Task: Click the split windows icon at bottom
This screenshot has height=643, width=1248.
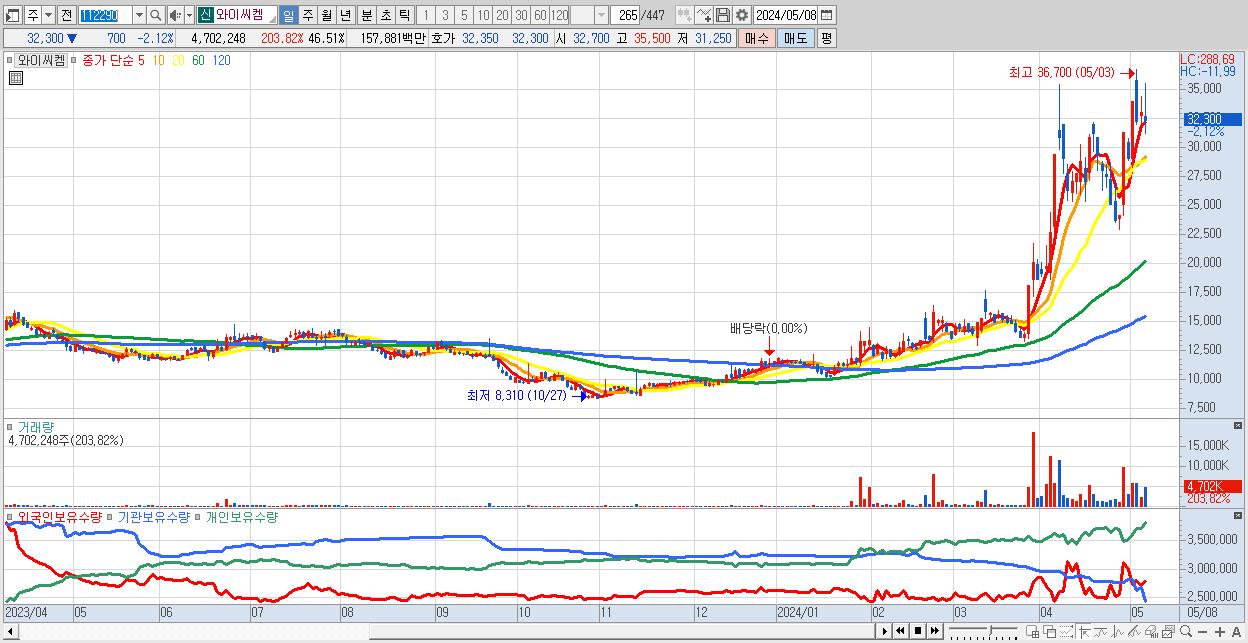Action: 1032,632
